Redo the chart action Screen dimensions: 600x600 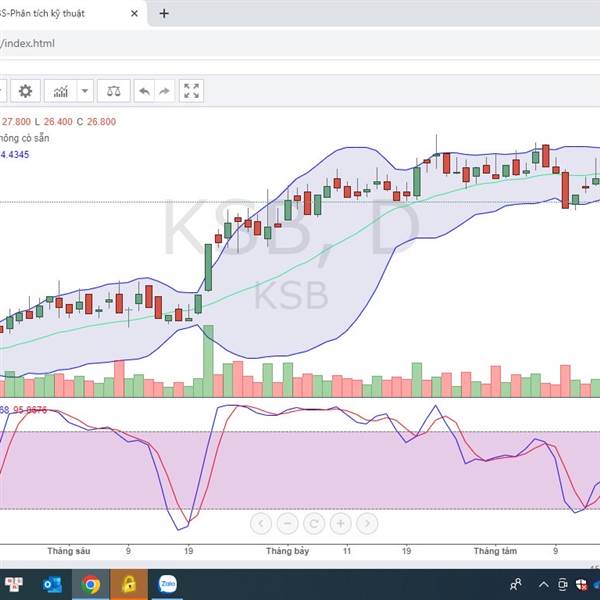tap(165, 91)
